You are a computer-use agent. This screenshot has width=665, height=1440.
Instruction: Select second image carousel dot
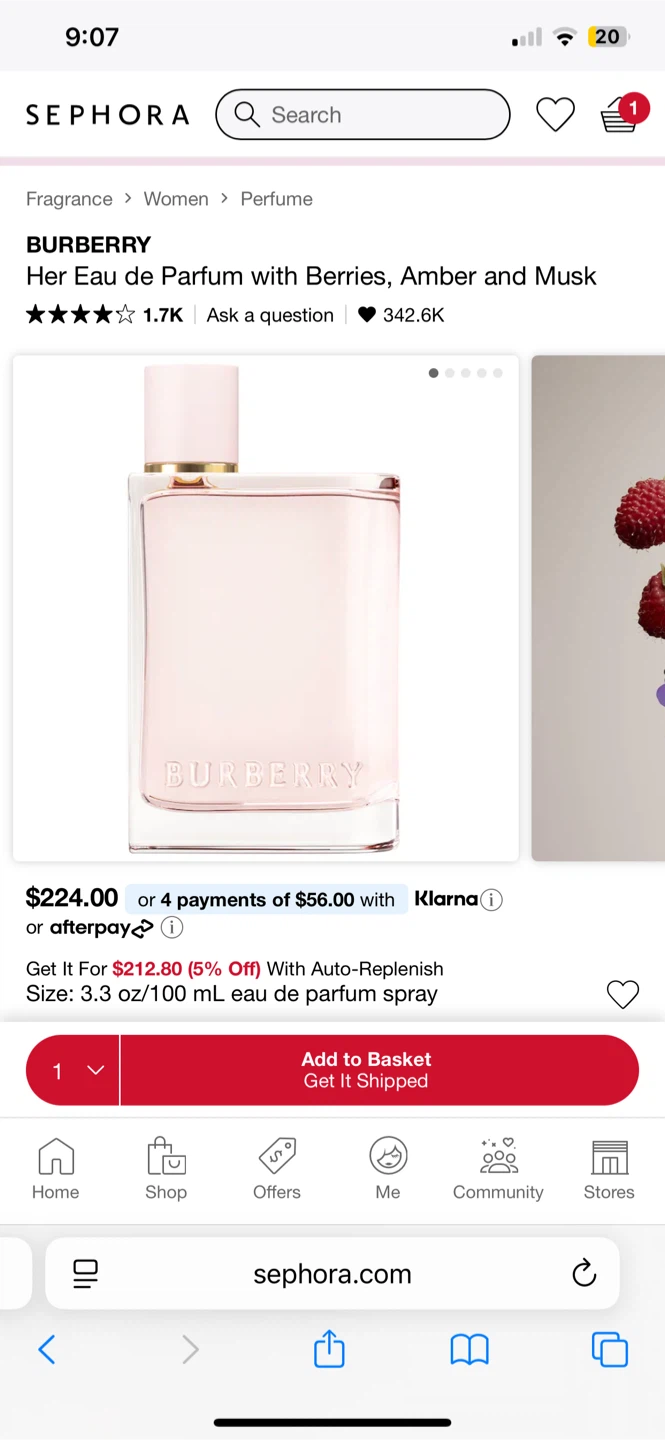[450, 373]
